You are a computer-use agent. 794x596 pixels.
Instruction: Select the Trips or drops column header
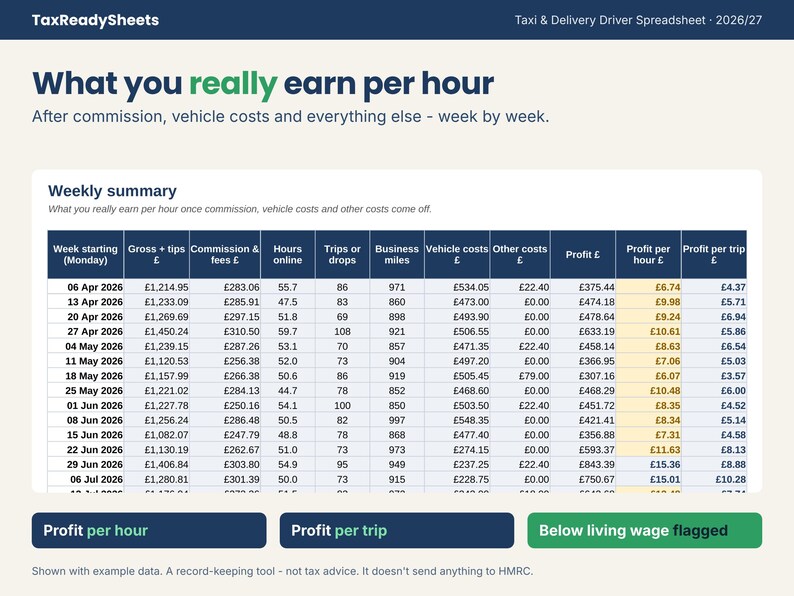coord(342,254)
